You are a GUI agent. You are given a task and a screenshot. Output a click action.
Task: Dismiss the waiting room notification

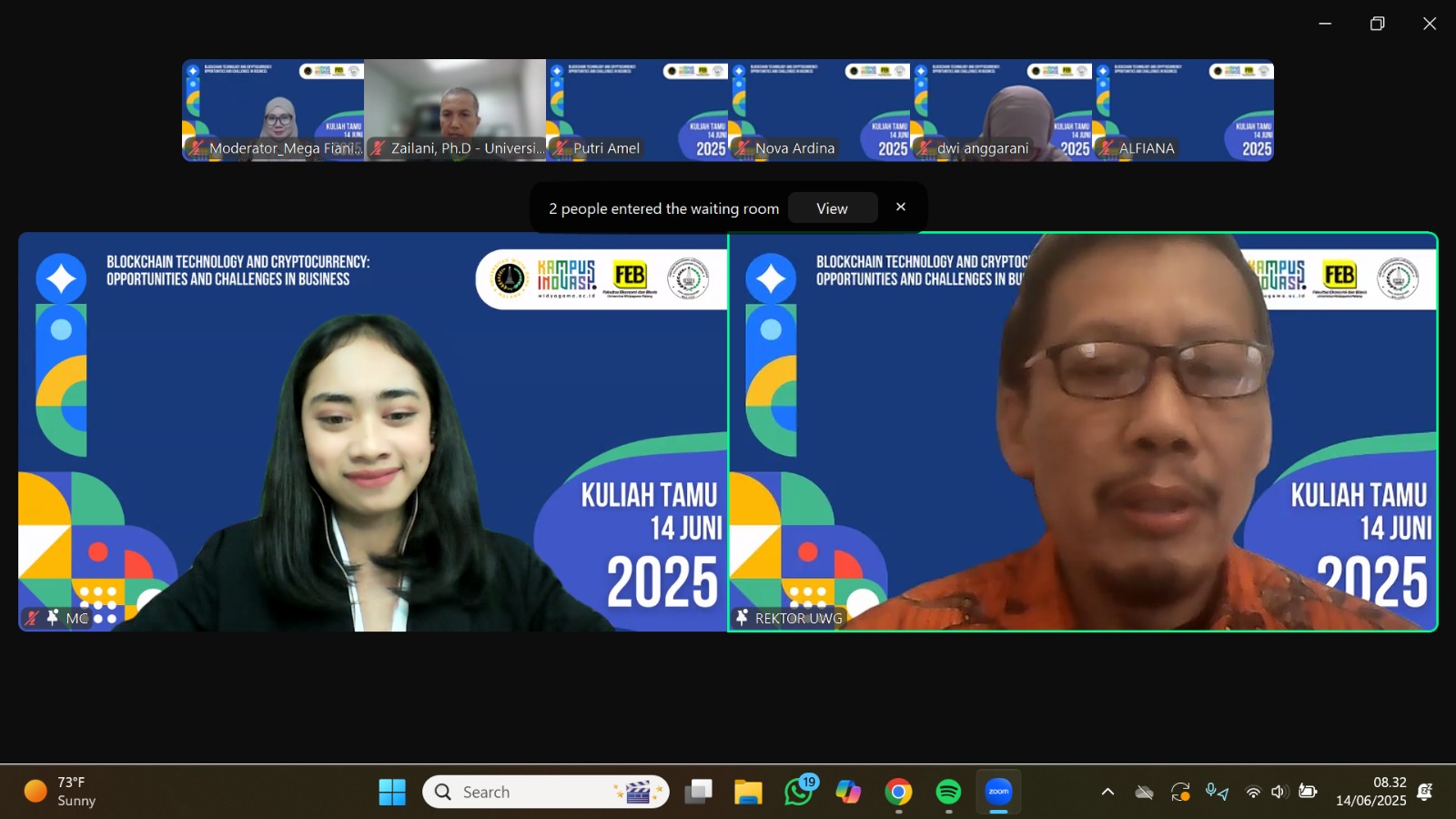click(x=901, y=207)
